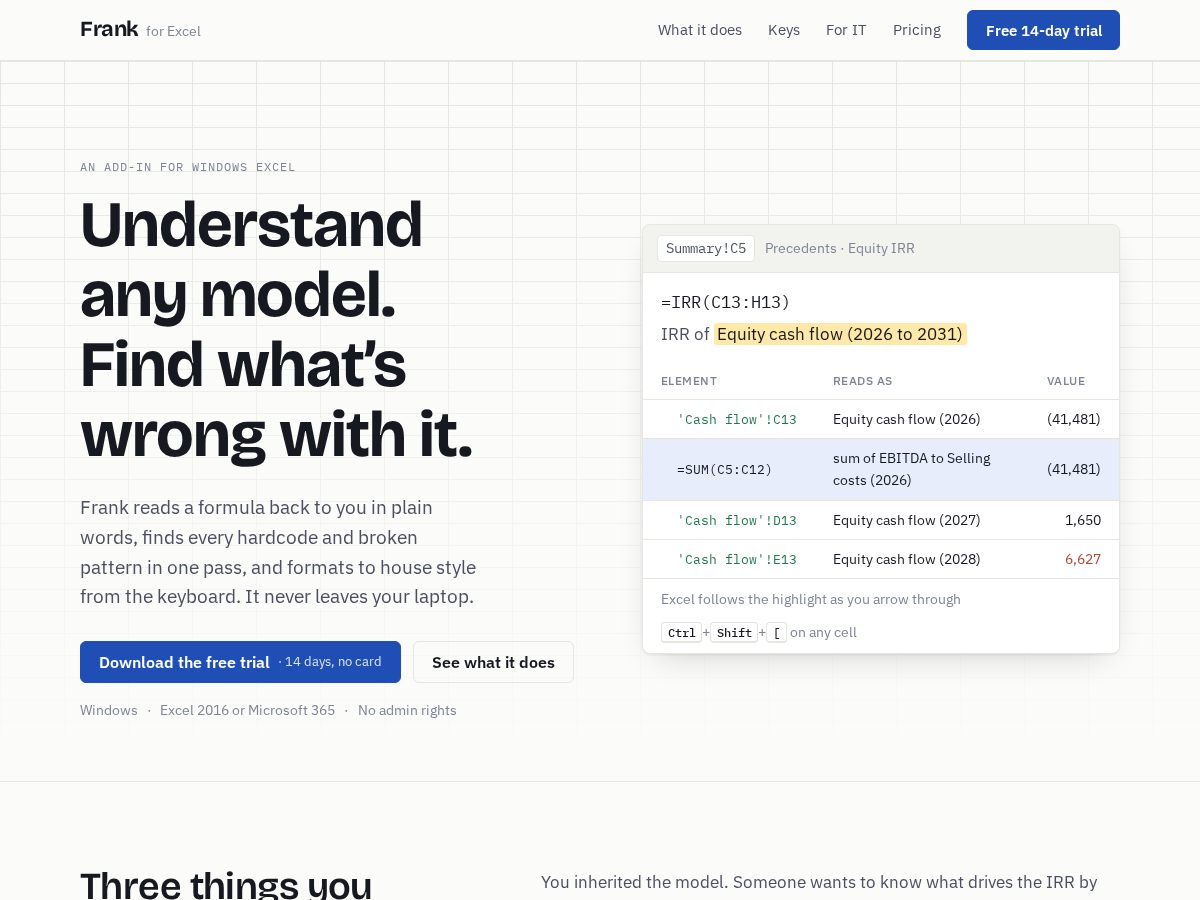Click Equity cash flow (2027) cell
The height and width of the screenshot is (900, 1200).
point(907,520)
